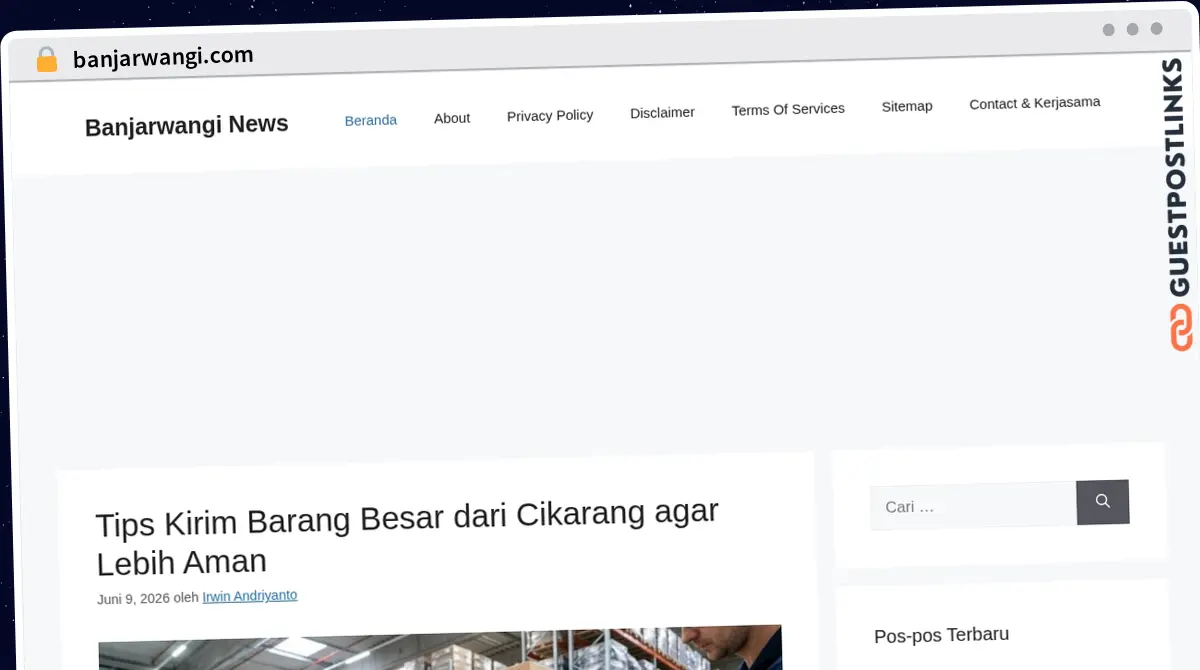The image size is (1200, 670).
Task: Open Terms Of Services
Action: pyautogui.click(x=788, y=109)
